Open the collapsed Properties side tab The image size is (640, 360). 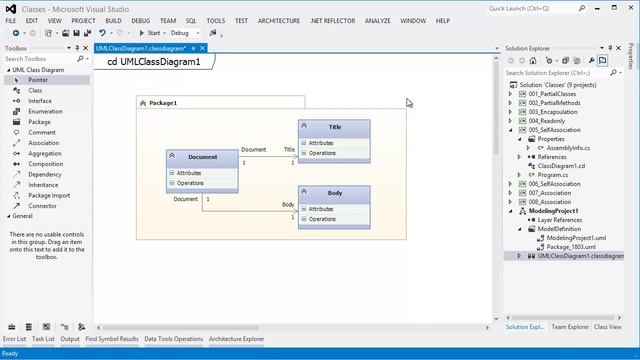coord(631,56)
